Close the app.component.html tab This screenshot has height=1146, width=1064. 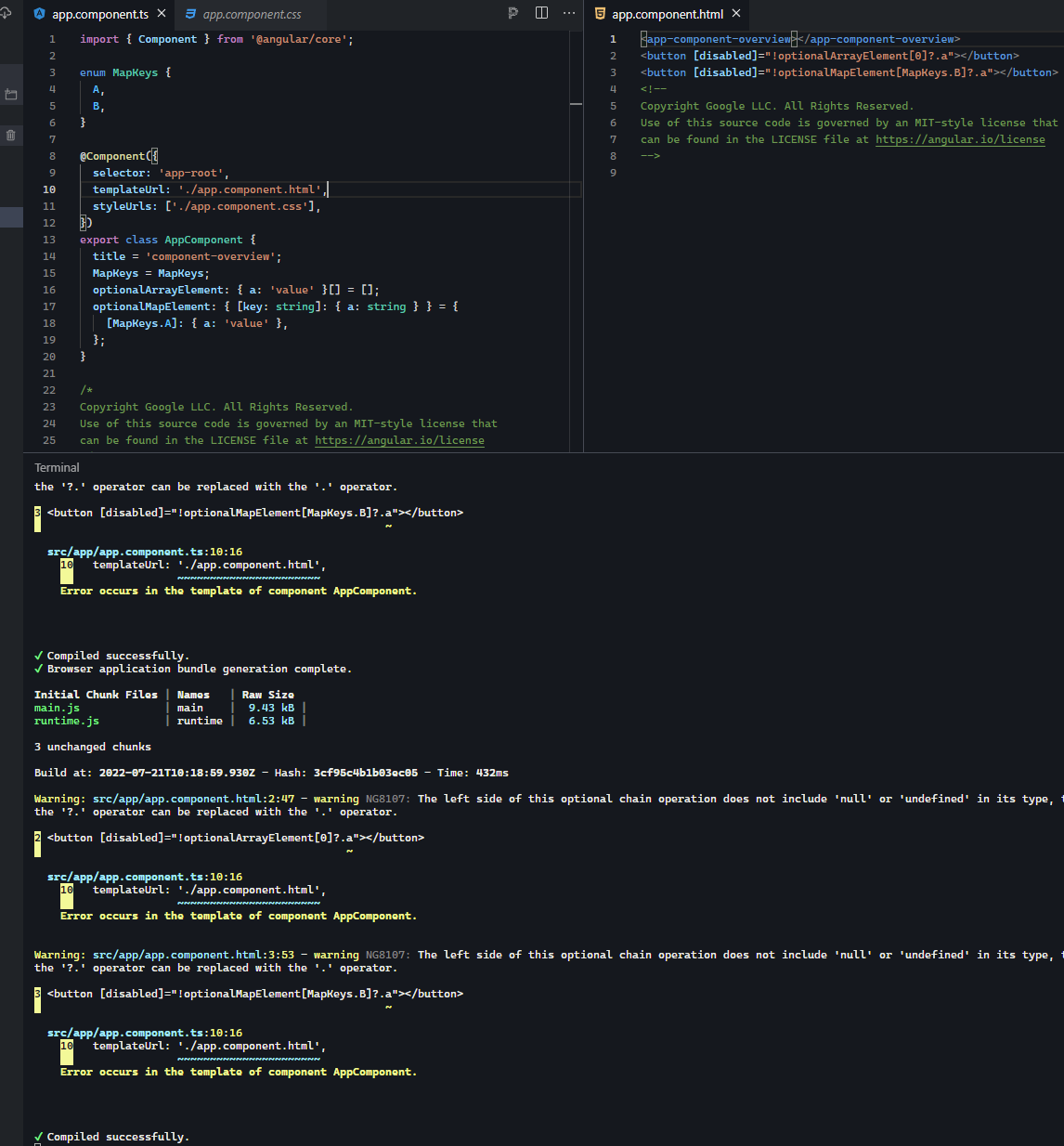point(736,14)
